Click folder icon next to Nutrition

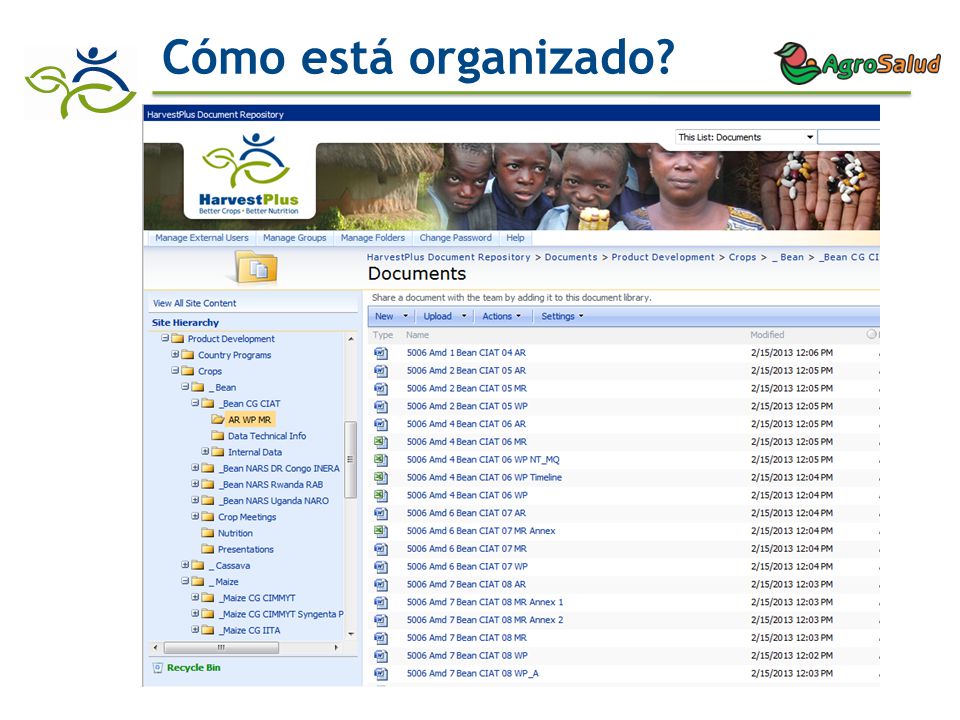click(208, 533)
